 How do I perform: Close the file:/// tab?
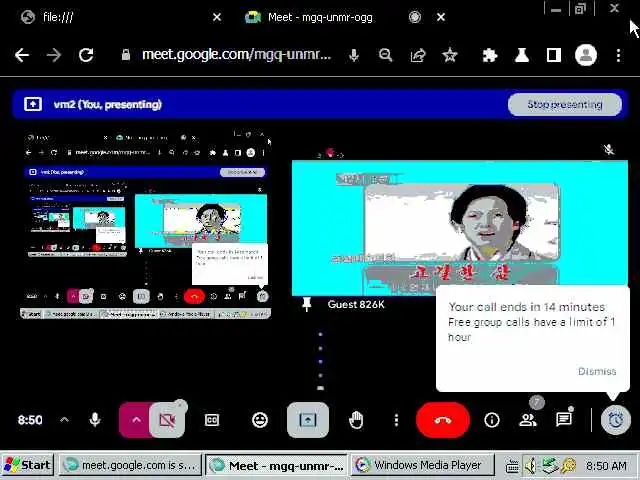coord(217,17)
